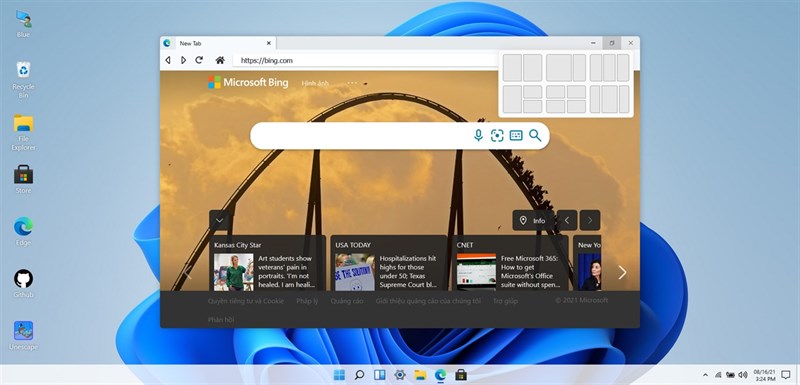Image resolution: width=800 pixels, height=385 pixels.
Task: Snap to tall left zone of left-plus-two-stacked layout
Action: point(512,99)
